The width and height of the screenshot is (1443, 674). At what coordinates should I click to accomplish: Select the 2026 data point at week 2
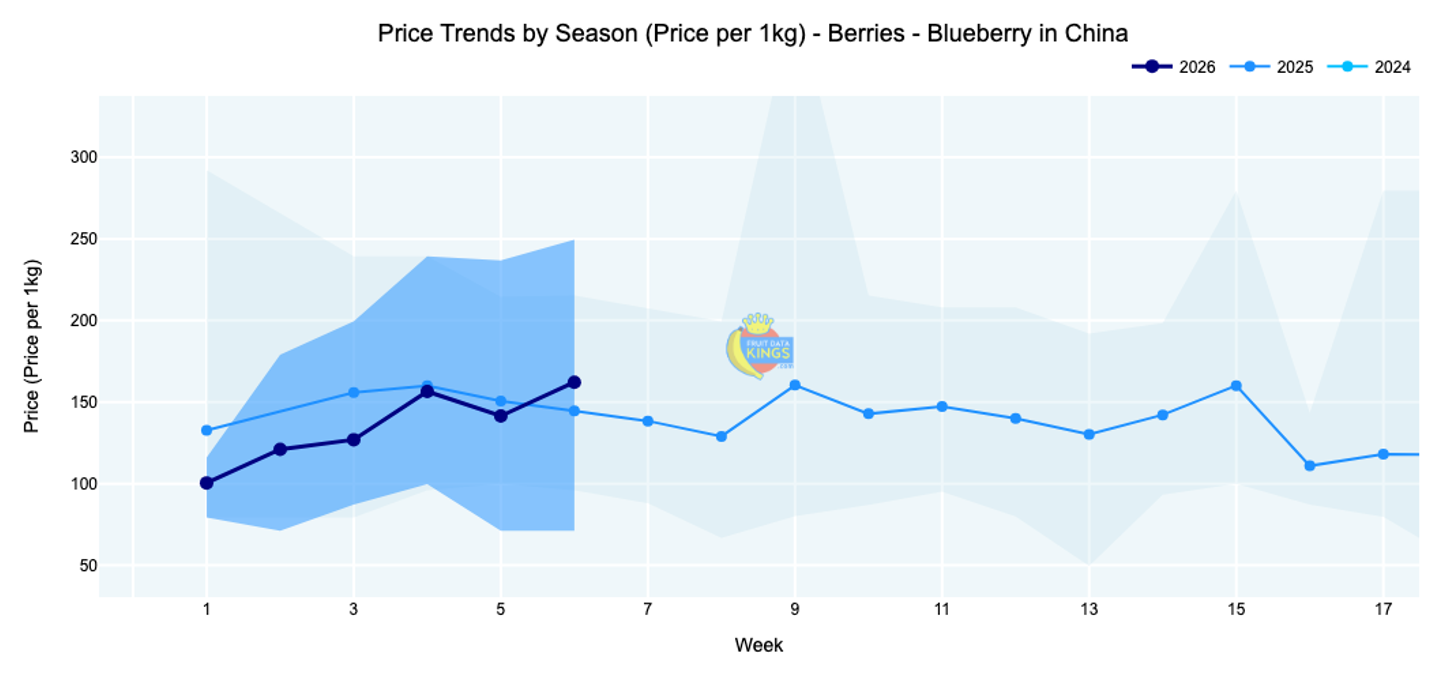click(x=280, y=449)
